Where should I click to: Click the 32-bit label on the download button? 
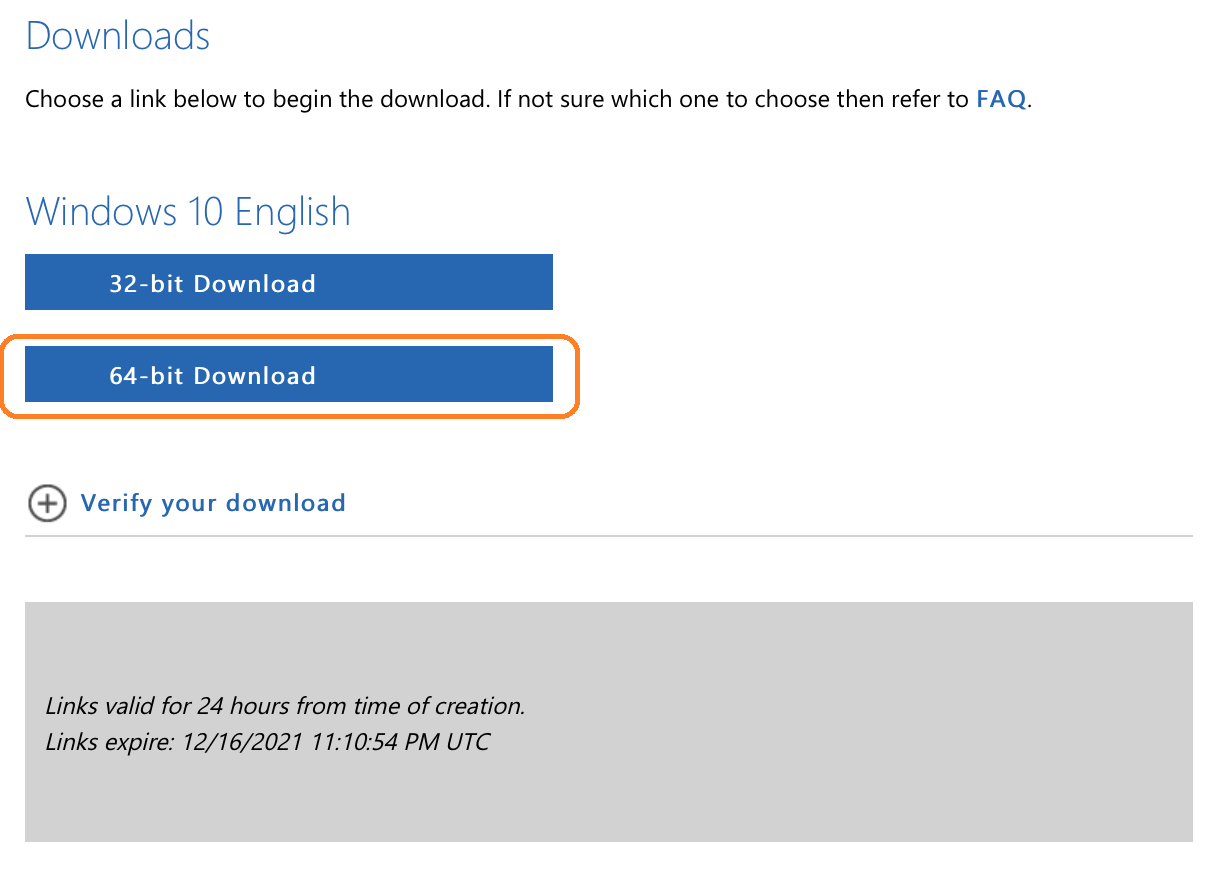click(148, 284)
